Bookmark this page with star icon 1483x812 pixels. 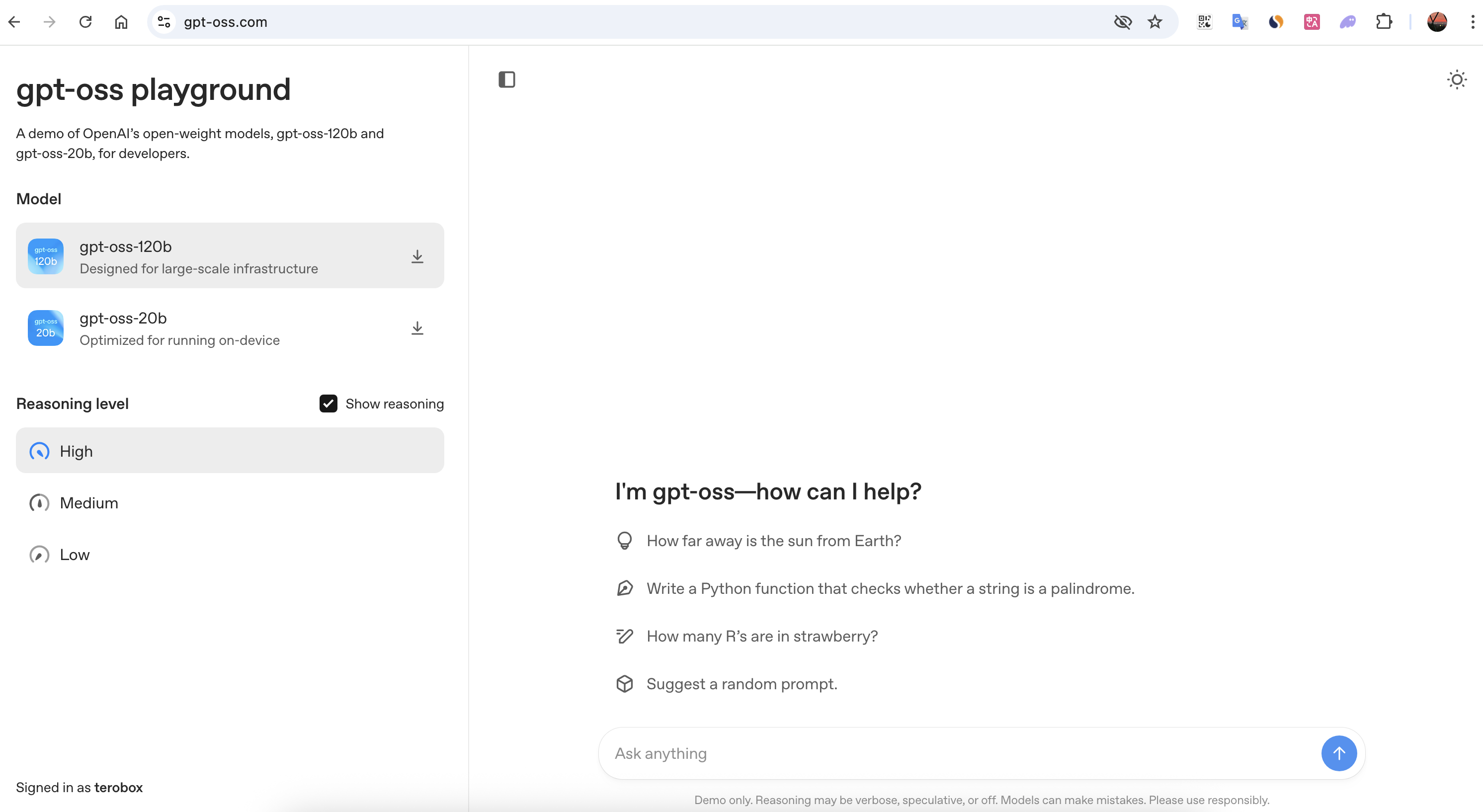click(1155, 22)
